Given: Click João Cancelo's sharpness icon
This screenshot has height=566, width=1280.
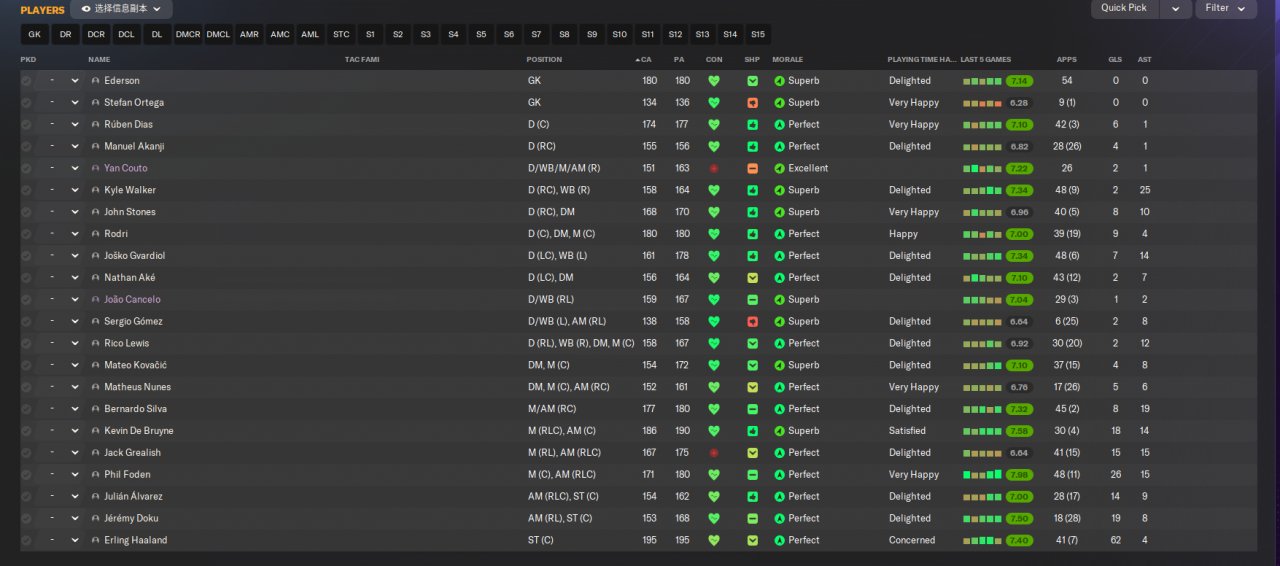Looking at the screenshot, I should [752, 300].
